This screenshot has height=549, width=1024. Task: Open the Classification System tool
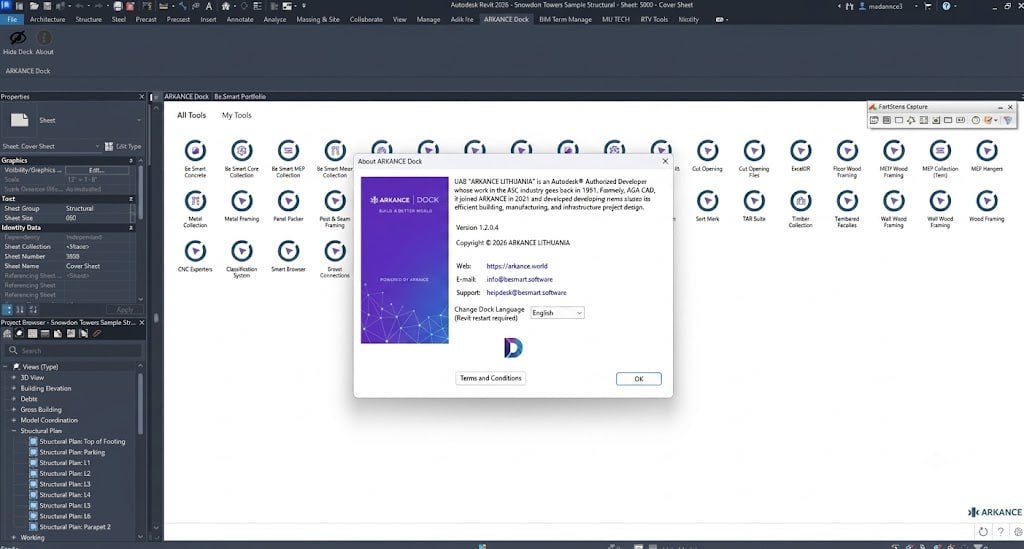click(x=242, y=251)
